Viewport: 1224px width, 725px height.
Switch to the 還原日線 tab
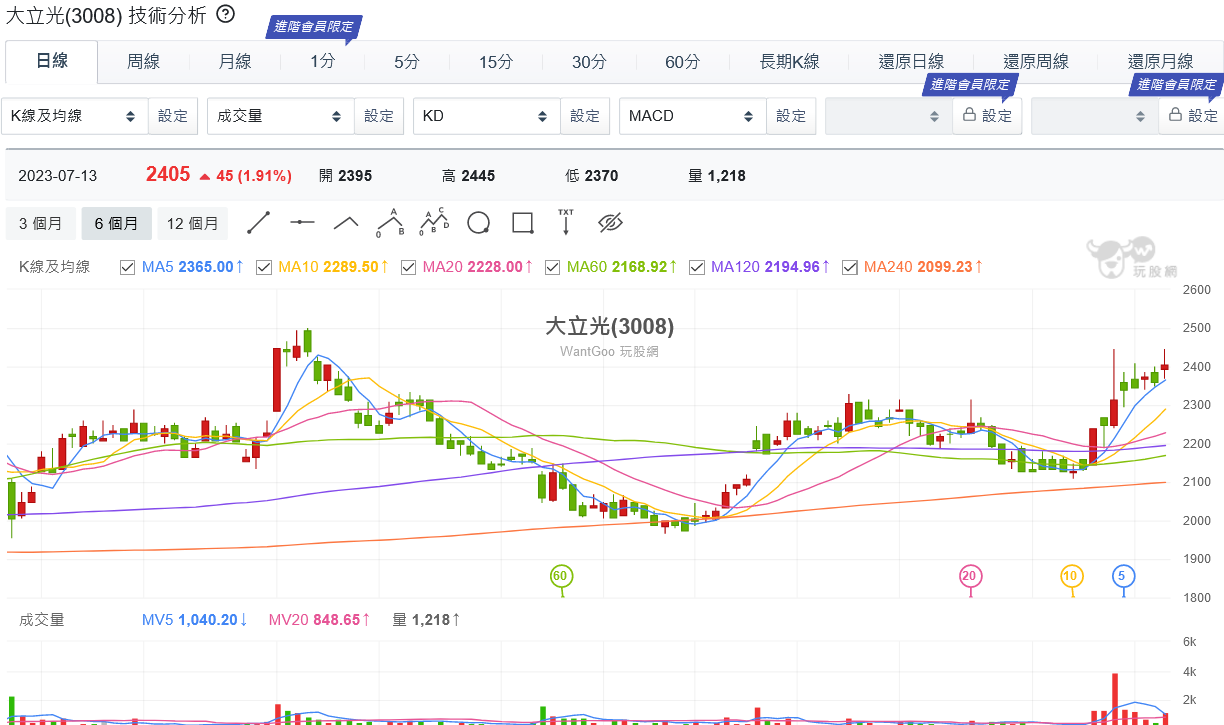(911, 62)
